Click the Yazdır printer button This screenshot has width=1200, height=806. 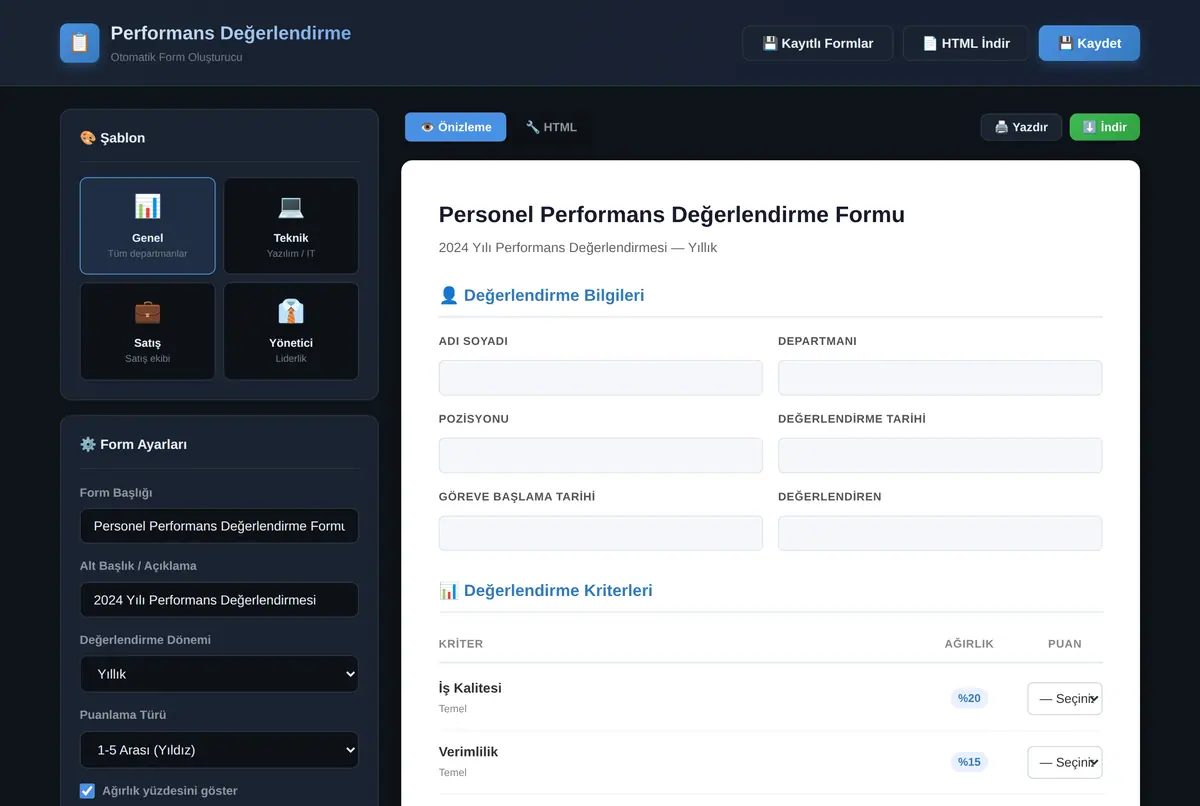click(x=1021, y=127)
